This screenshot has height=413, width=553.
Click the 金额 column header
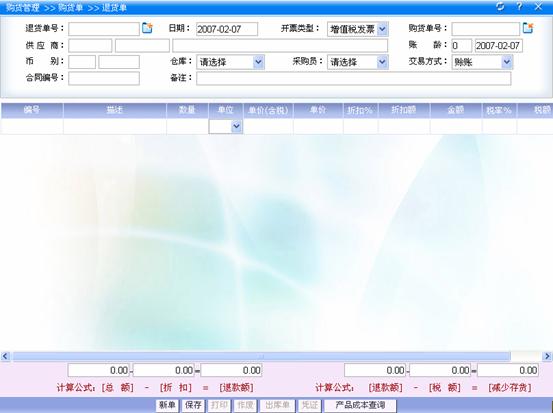pyautogui.click(x=456, y=110)
